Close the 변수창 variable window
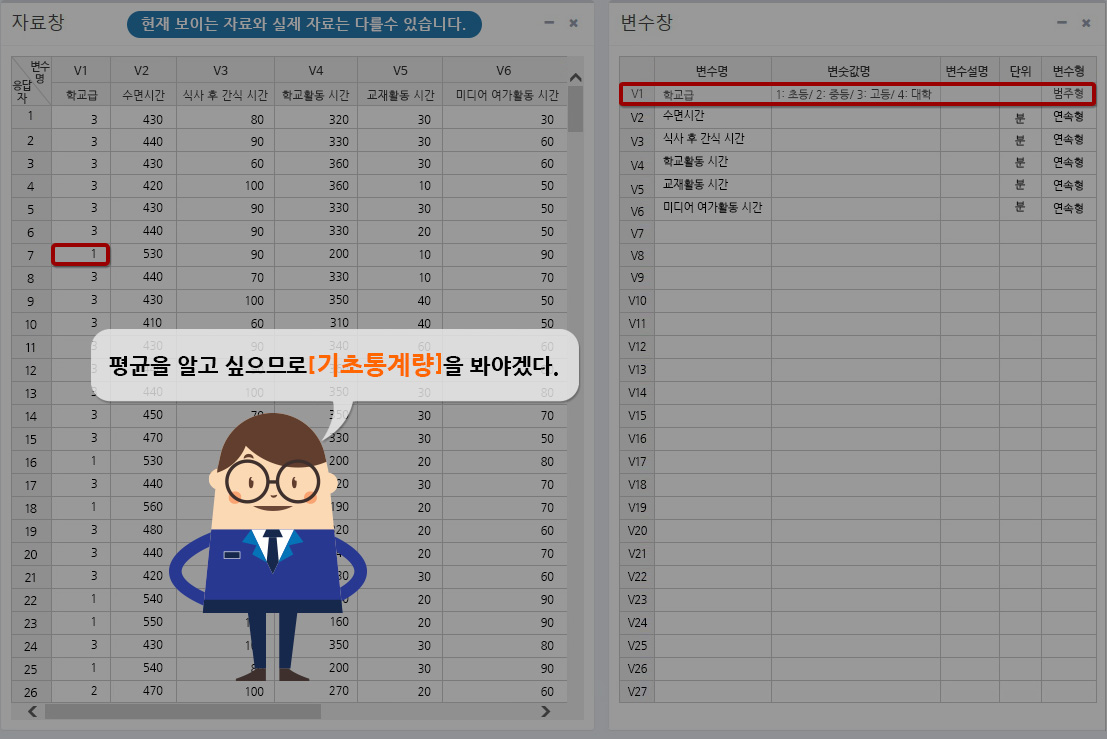Screen dimensions: 1107x739 pos(1086,23)
